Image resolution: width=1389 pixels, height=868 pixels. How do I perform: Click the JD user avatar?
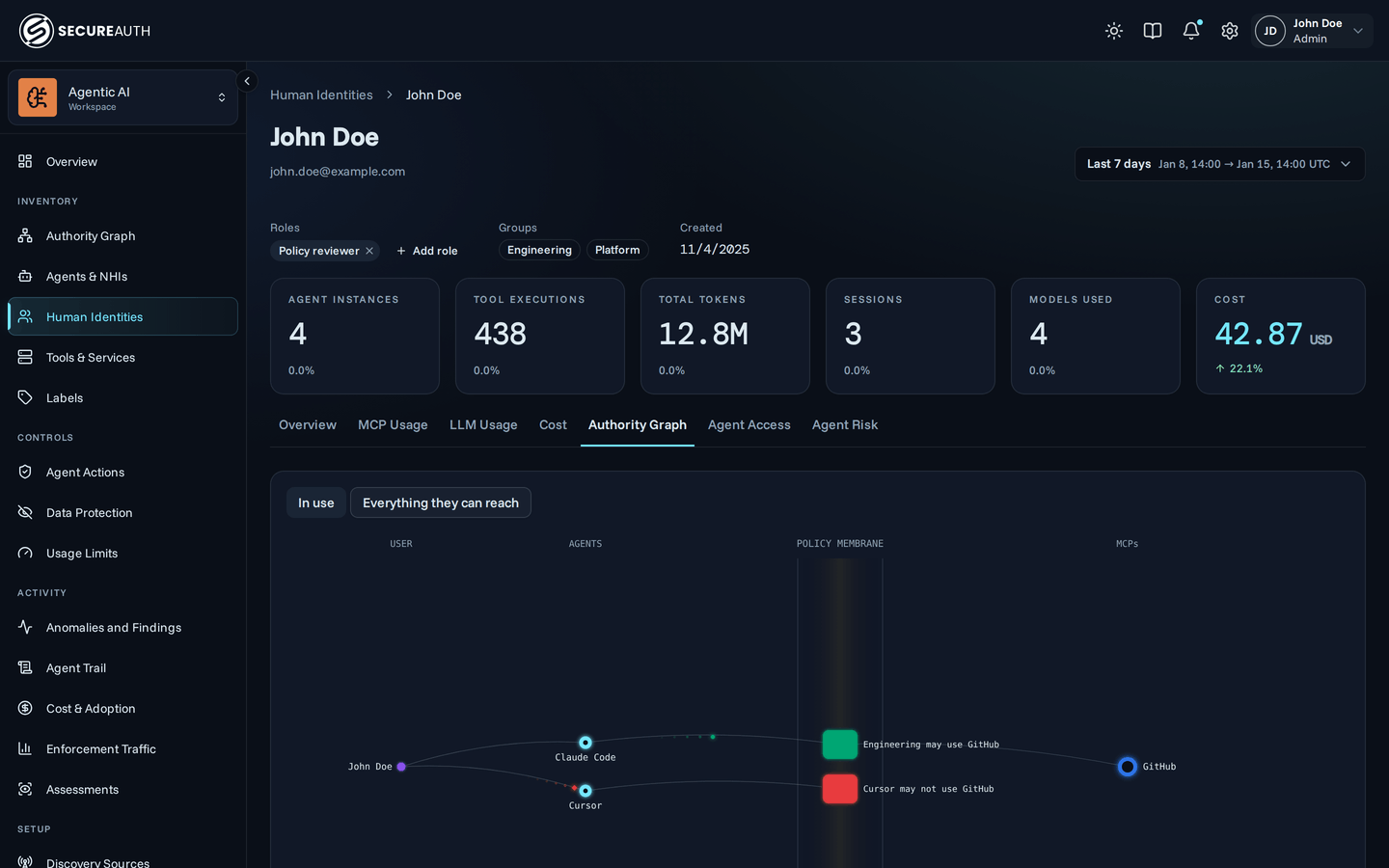(x=1270, y=31)
